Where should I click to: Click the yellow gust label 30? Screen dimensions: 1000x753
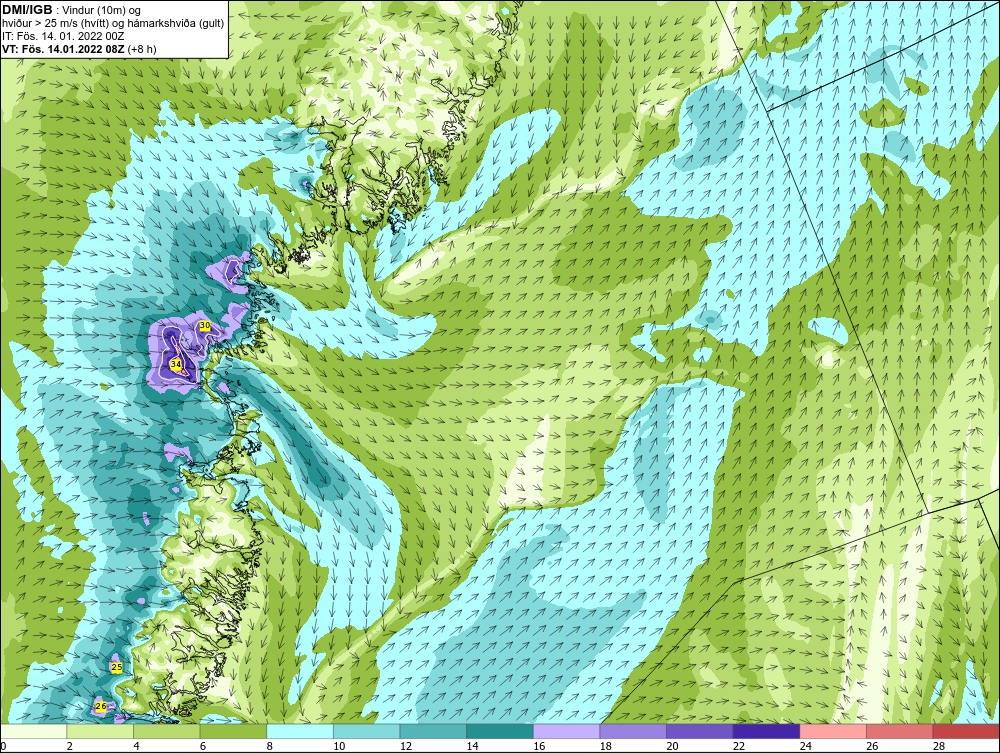click(x=205, y=325)
